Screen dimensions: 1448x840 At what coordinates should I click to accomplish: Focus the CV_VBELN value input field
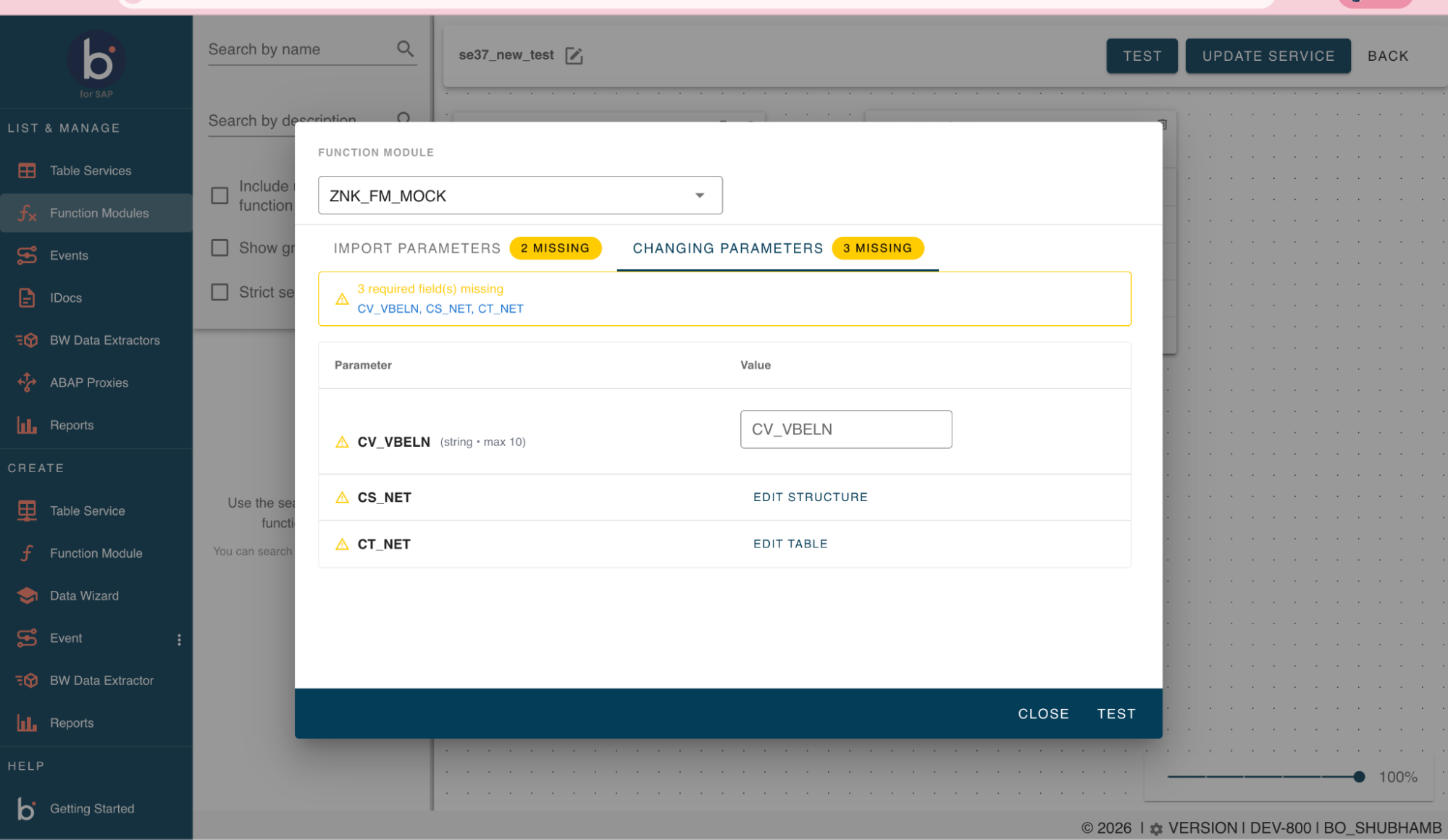point(845,429)
